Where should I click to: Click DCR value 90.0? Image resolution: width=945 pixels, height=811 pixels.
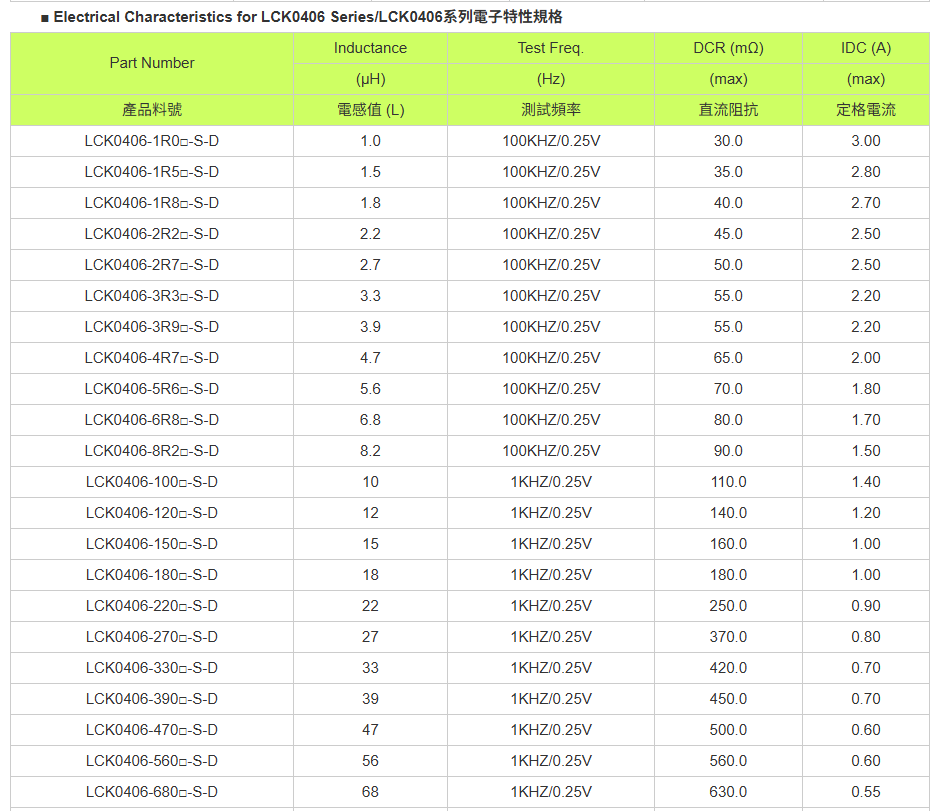pos(729,451)
